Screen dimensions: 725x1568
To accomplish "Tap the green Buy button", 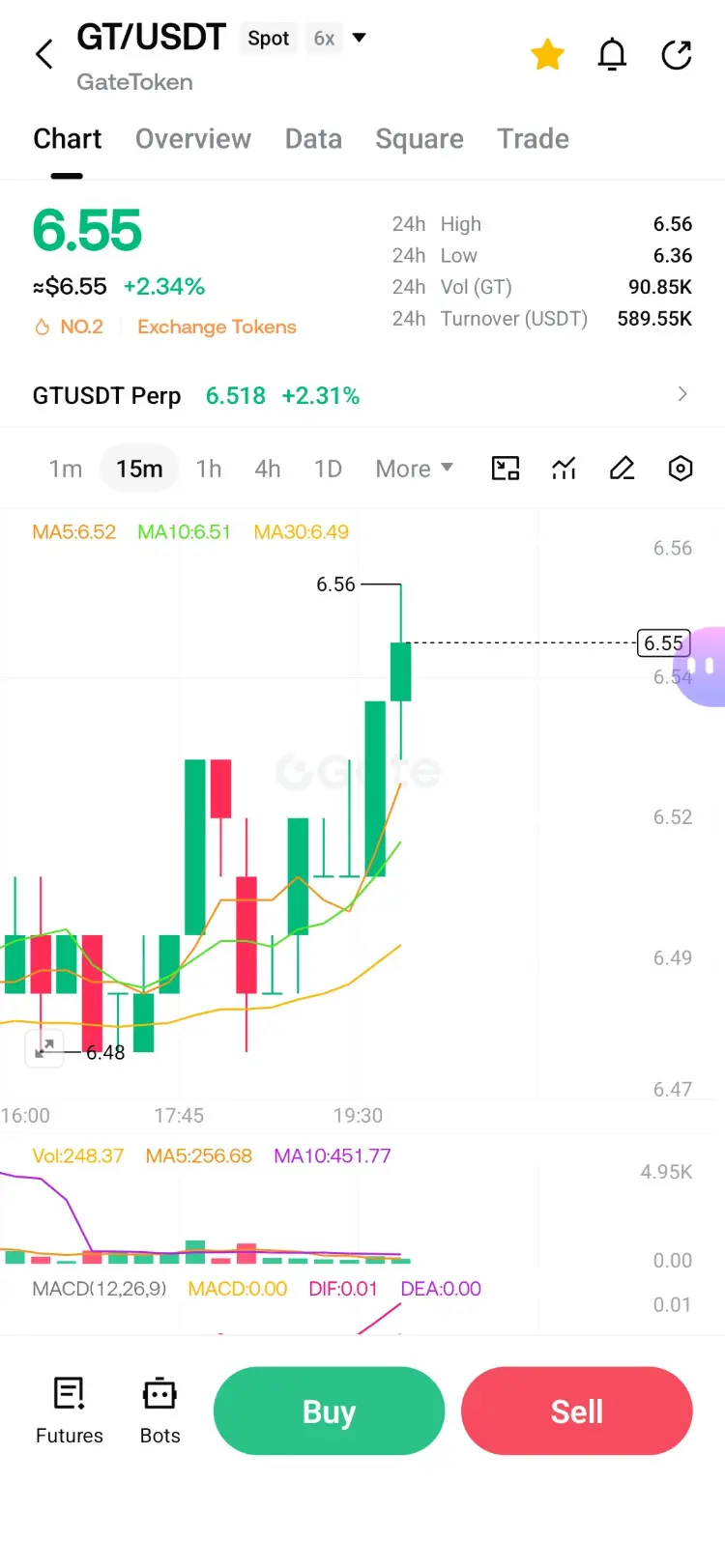I will [329, 1411].
